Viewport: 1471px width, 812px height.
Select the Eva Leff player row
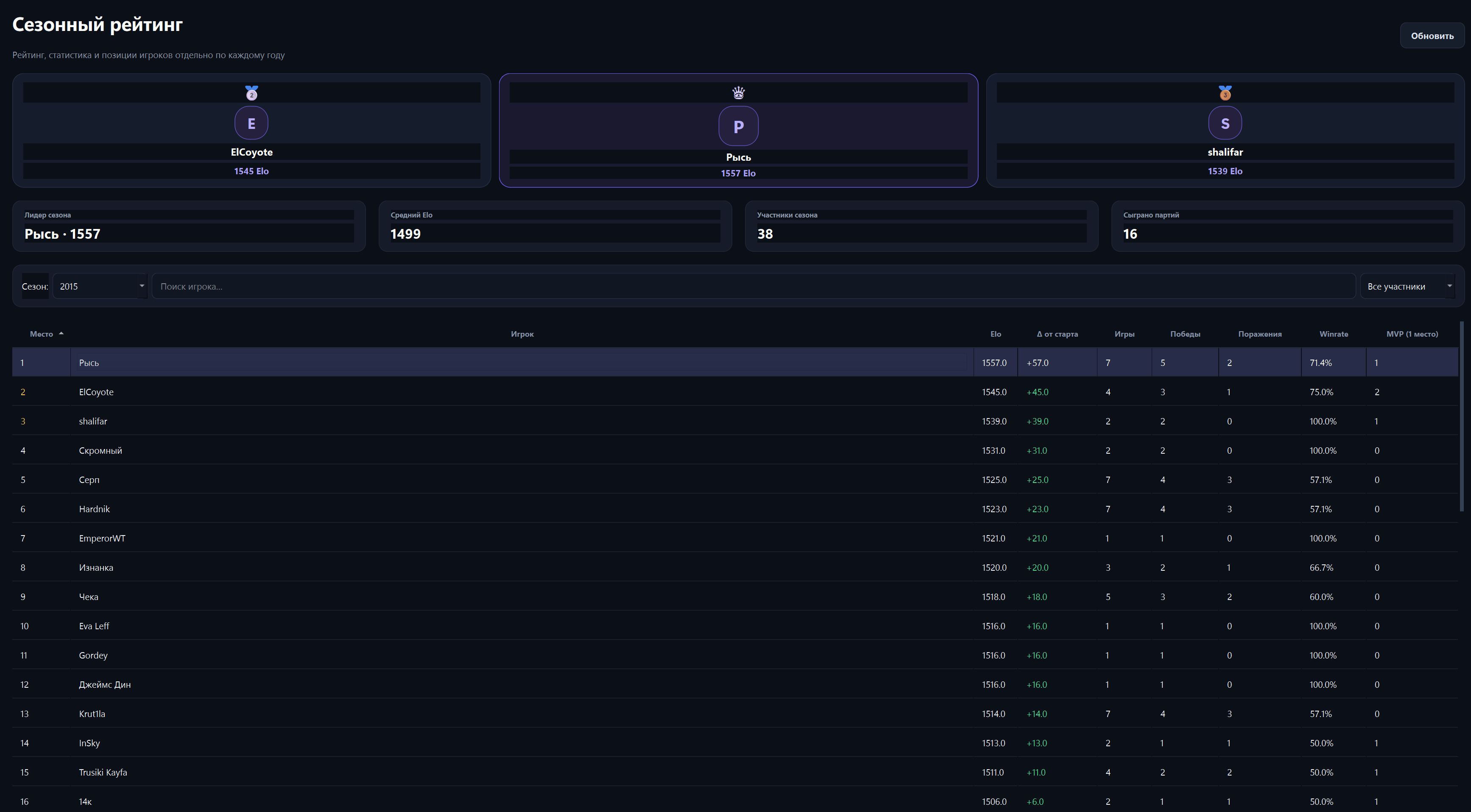tap(735, 626)
